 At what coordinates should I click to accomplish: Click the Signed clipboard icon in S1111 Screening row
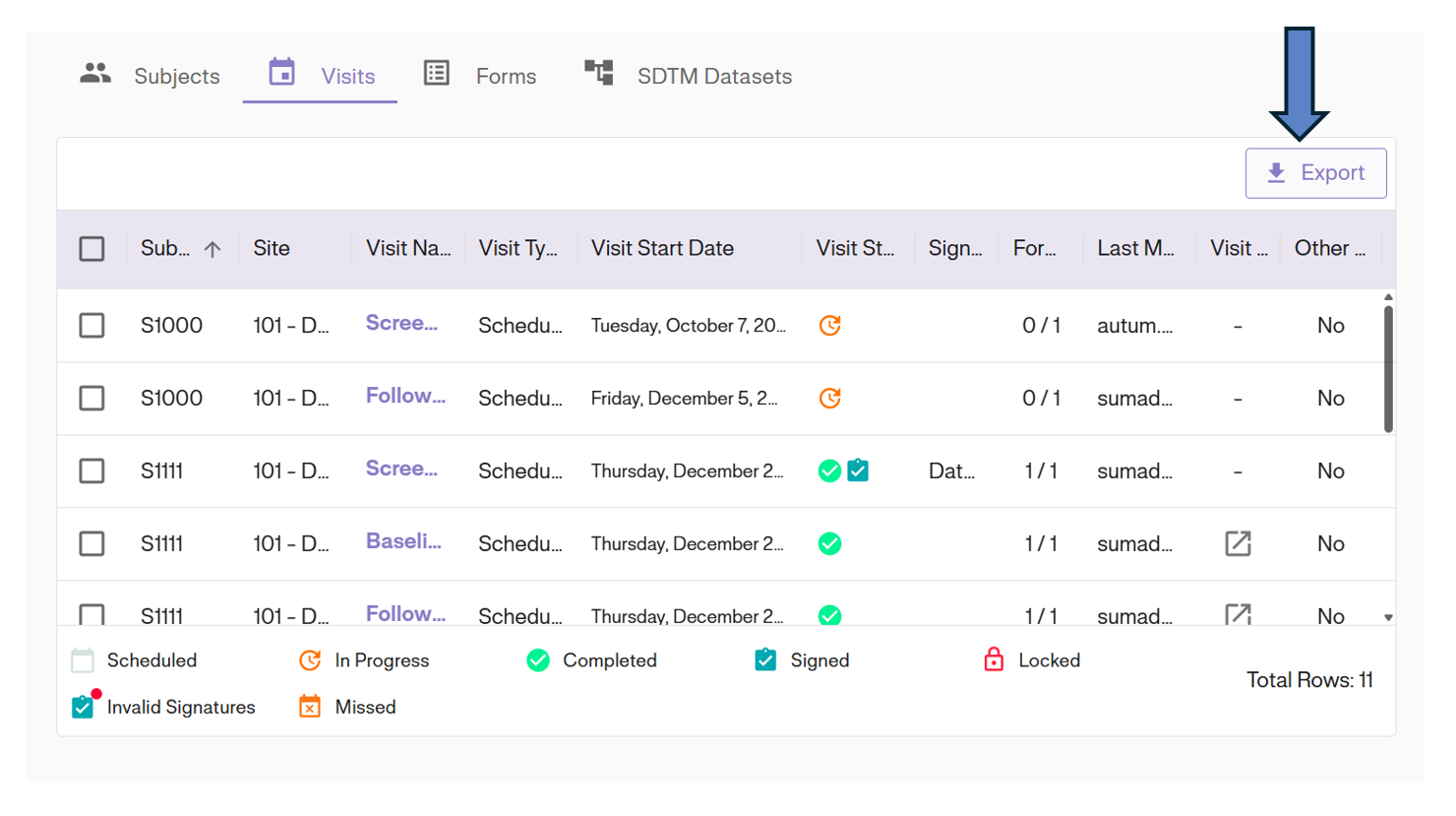[858, 471]
